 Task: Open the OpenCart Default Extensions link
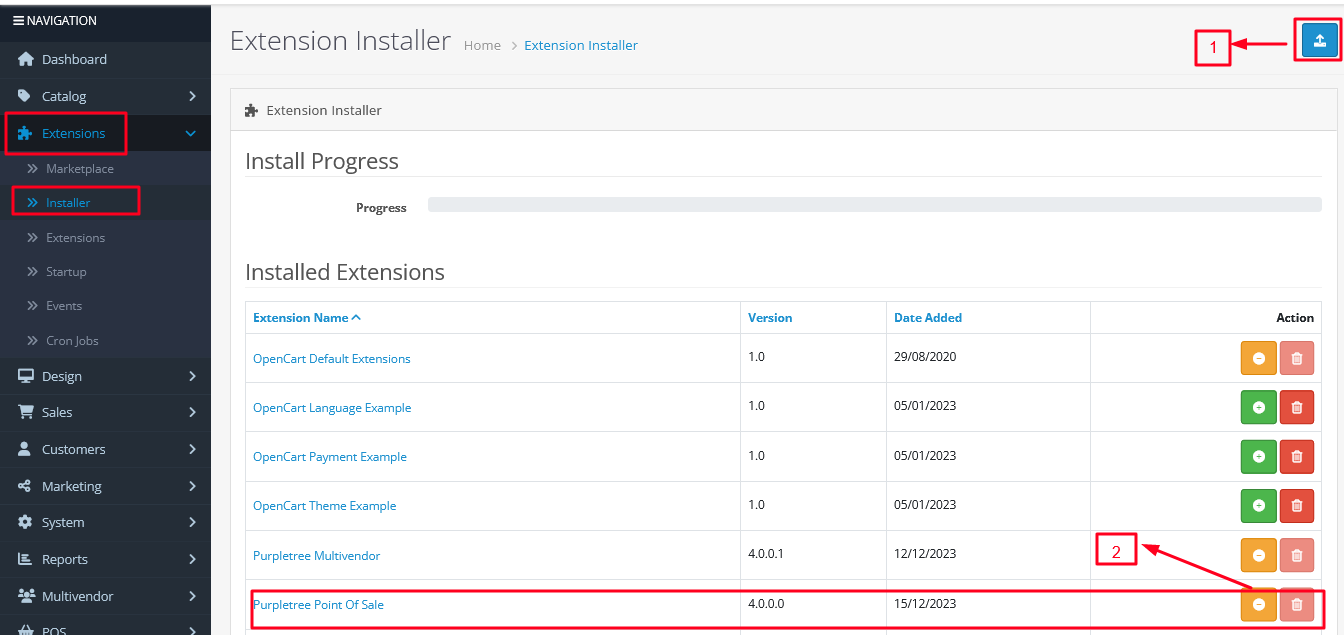(332, 359)
